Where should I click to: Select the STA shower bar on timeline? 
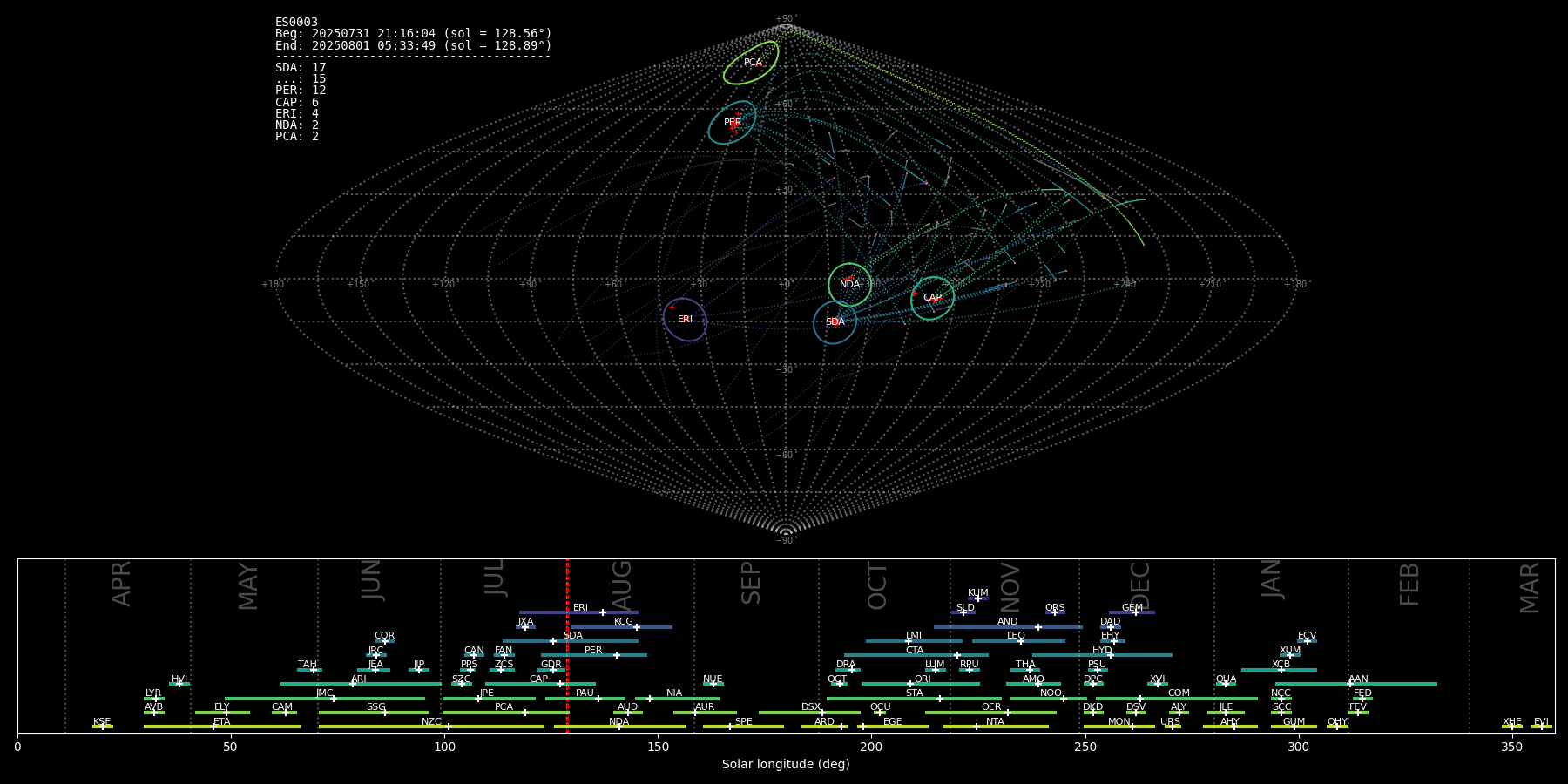(915, 699)
